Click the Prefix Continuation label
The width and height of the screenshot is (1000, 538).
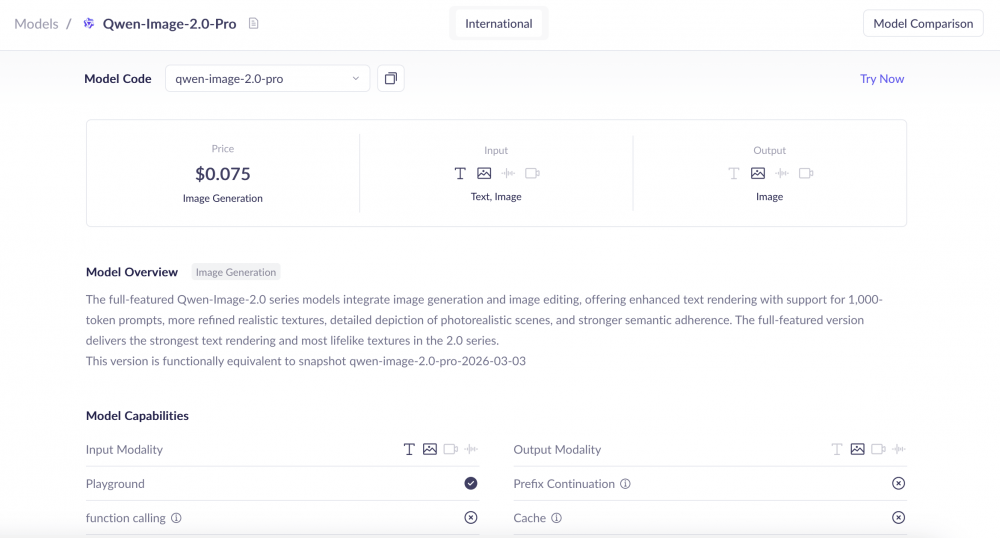tap(564, 484)
